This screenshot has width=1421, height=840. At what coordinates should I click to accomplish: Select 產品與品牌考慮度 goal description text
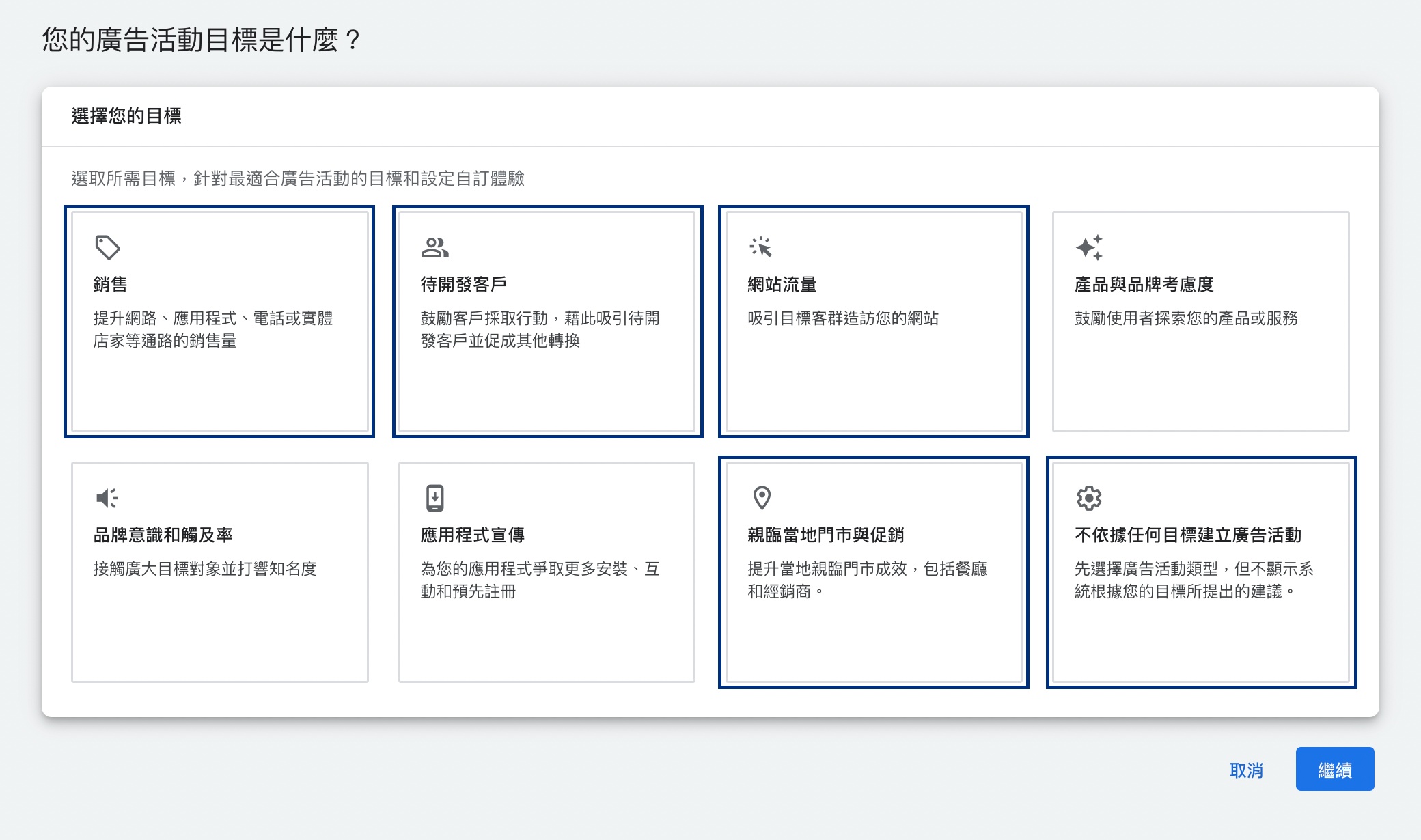[1186, 318]
